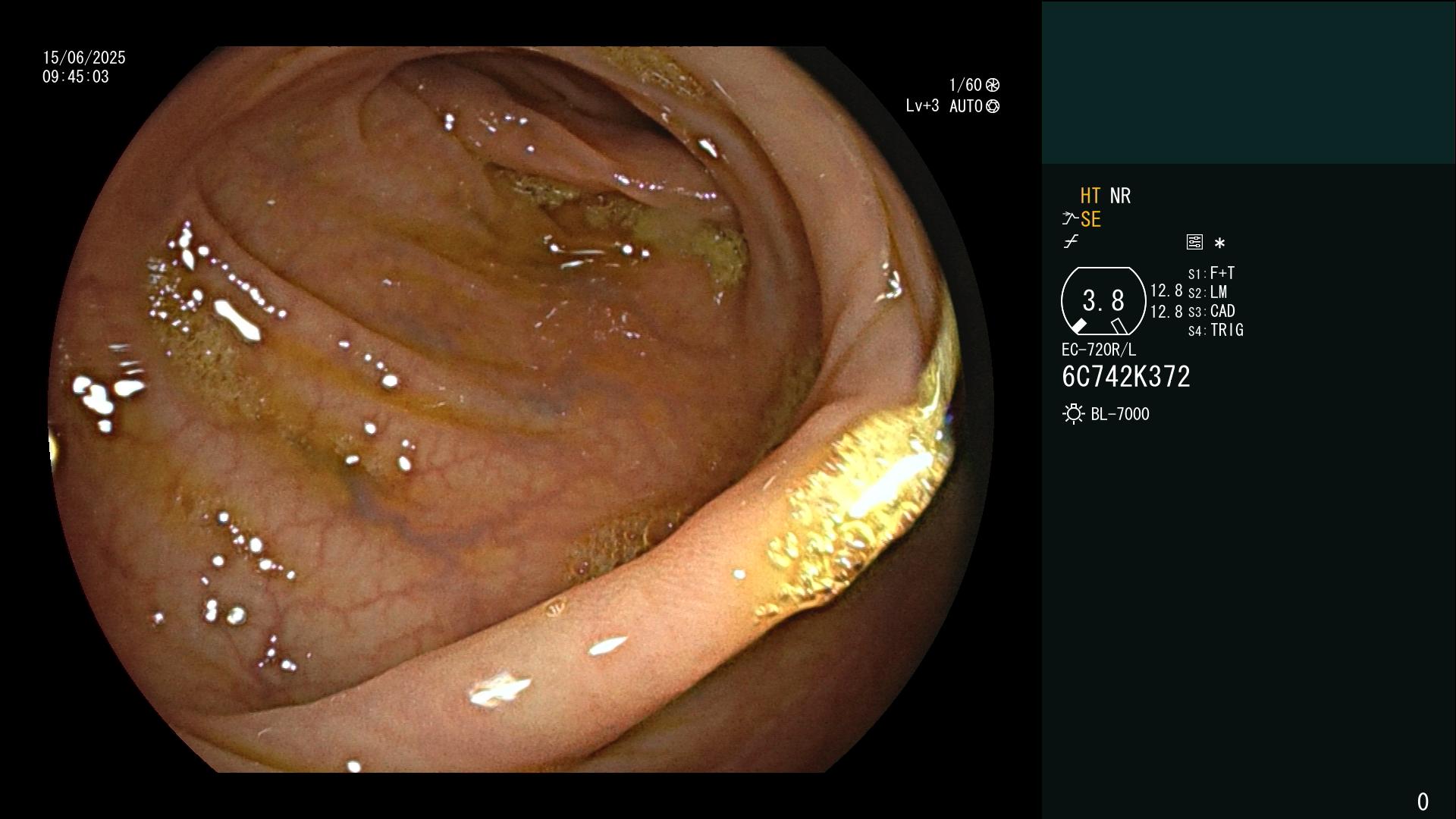
Task: Click the filled instrument channel marker in scope diagram
Action: [x=1078, y=326]
